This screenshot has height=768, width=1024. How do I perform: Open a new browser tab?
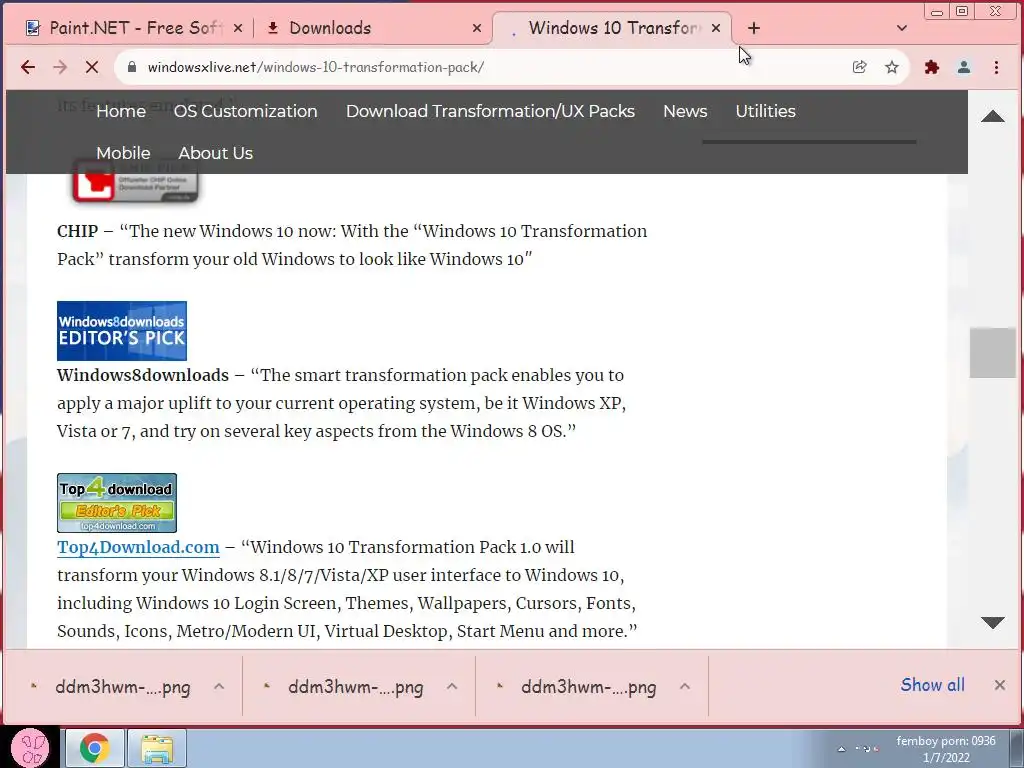(x=754, y=28)
